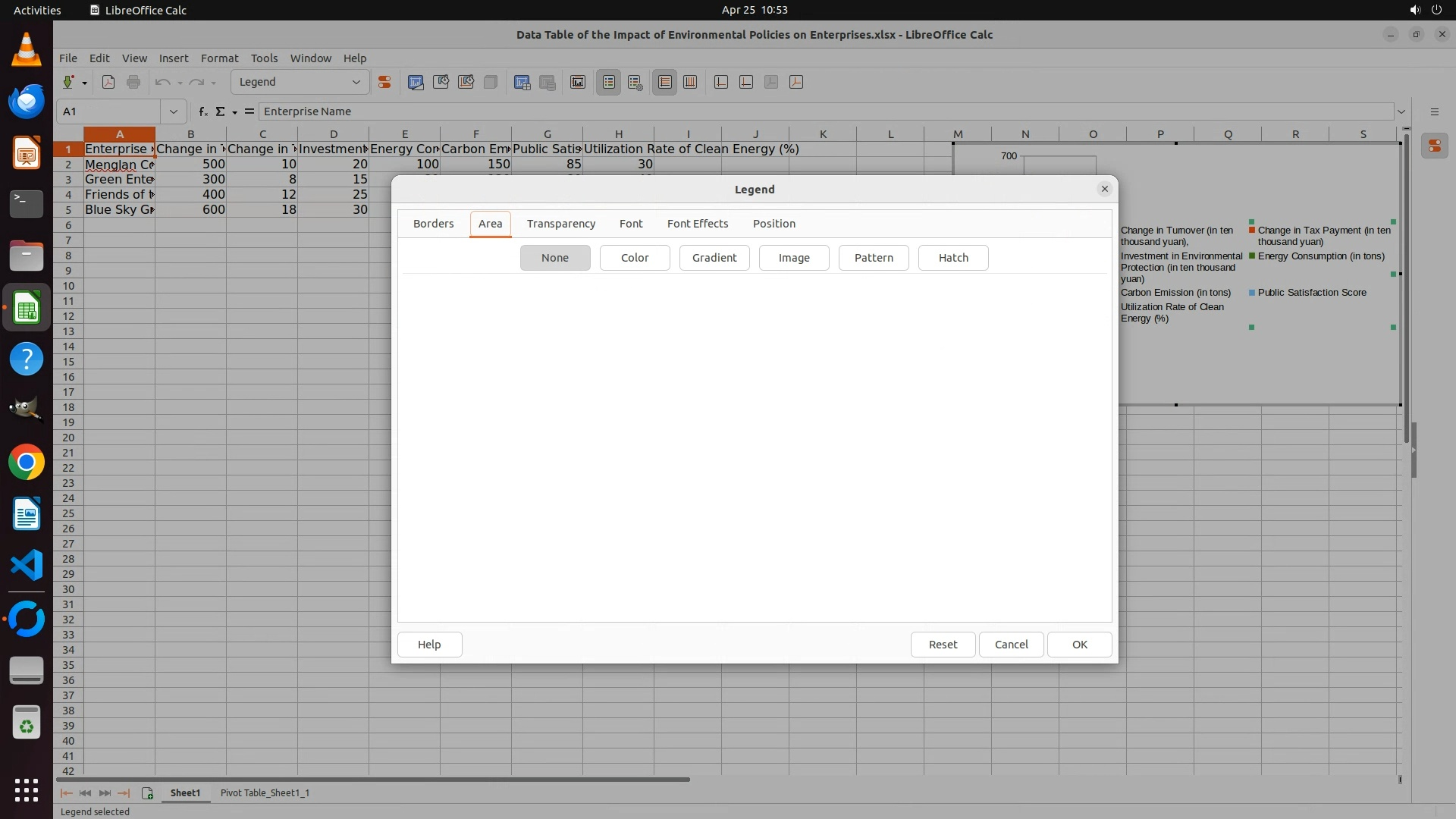Open the Name Box dropdown arrow
The image size is (1456, 819).
point(174,111)
